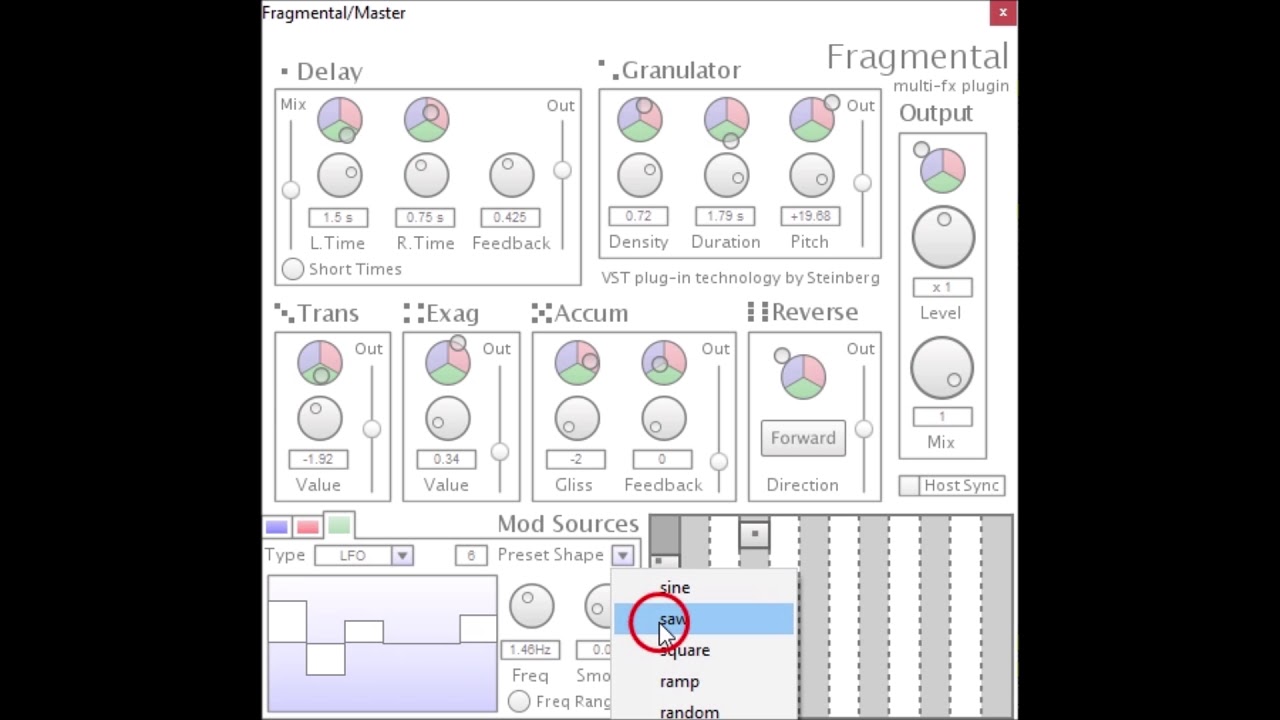The image size is (1280, 720).
Task: Click the Density knob
Action: [640, 175]
